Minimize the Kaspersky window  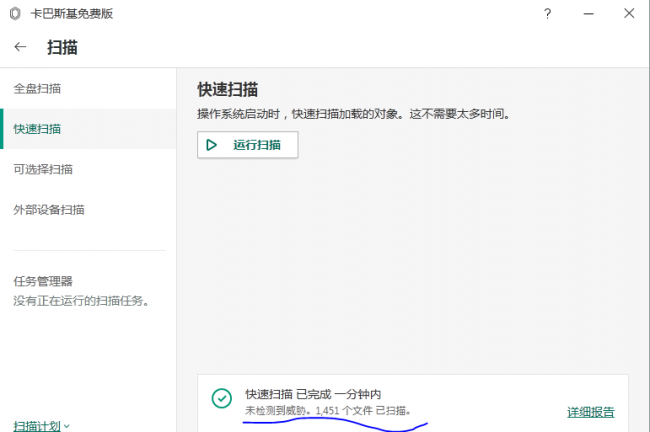click(x=589, y=14)
